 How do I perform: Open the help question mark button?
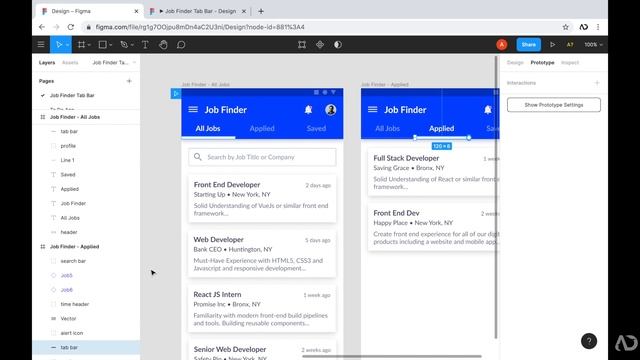point(589,341)
